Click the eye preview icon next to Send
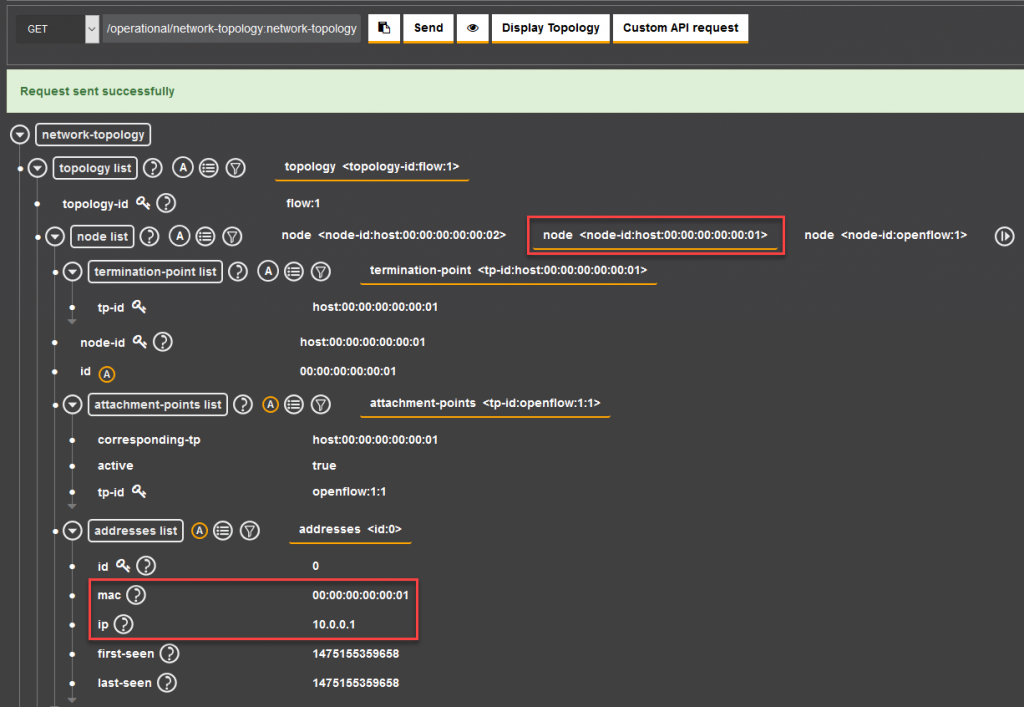The image size is (1024, 707). point(472,28)
